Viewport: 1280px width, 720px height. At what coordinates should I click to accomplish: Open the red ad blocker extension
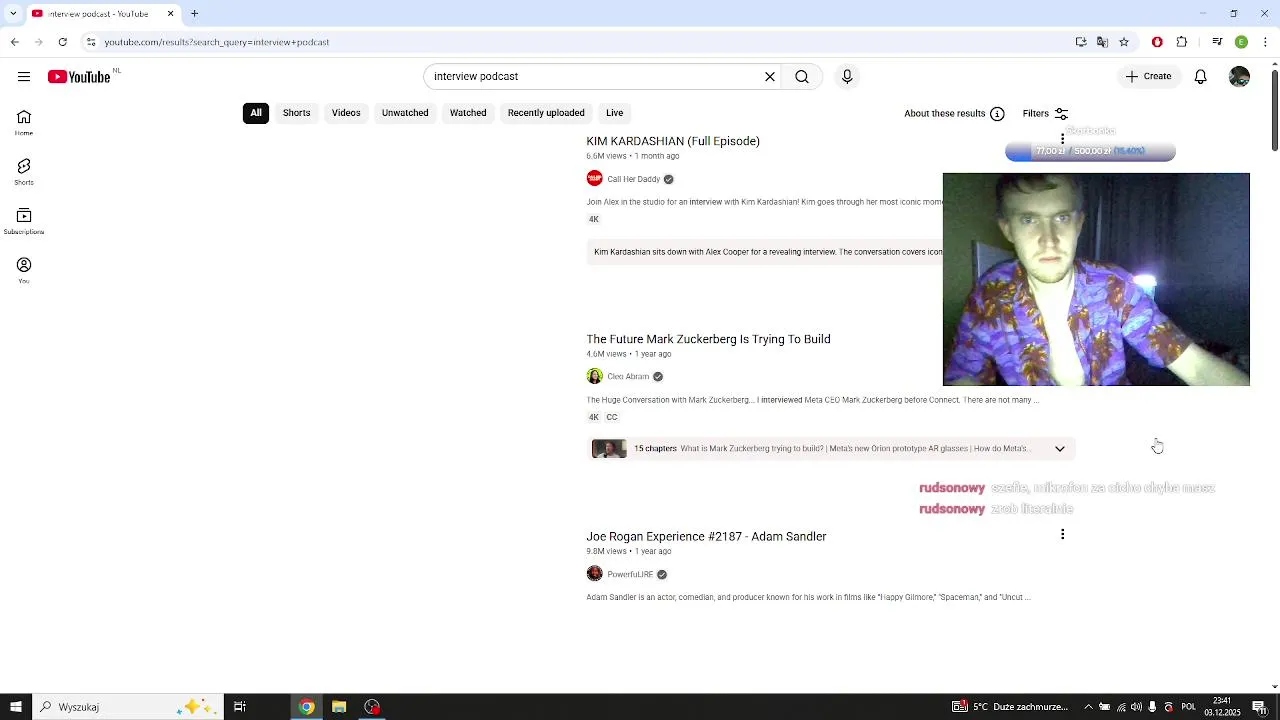[1157, 42]
